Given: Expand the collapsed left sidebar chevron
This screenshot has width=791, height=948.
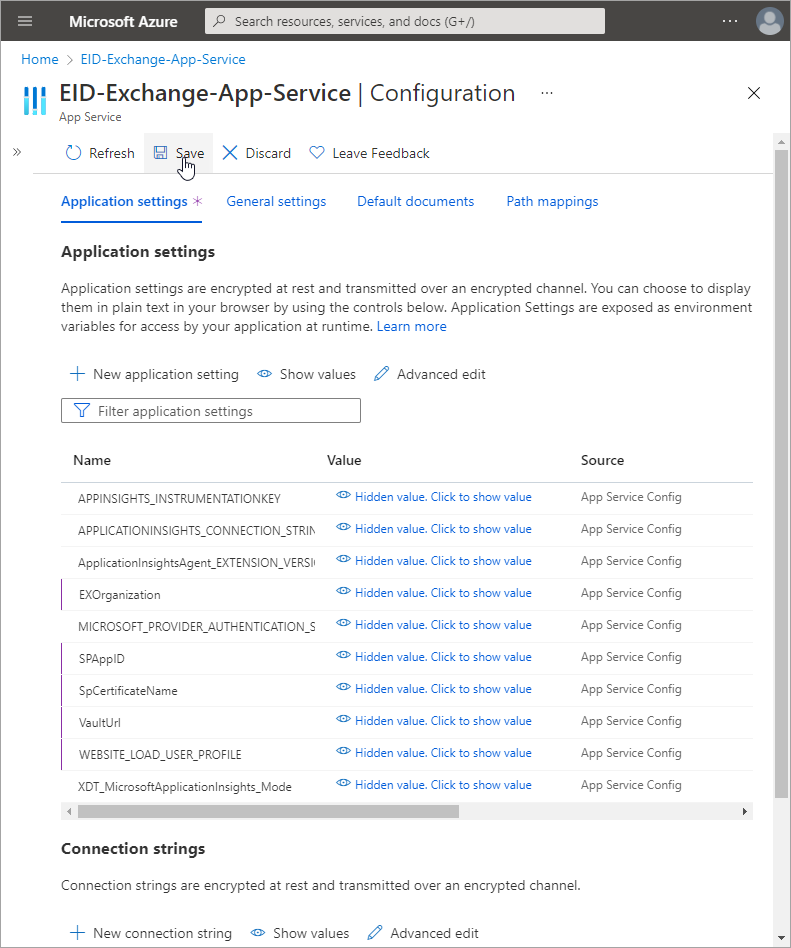Looking at the screenshot, I should (17, 152).
